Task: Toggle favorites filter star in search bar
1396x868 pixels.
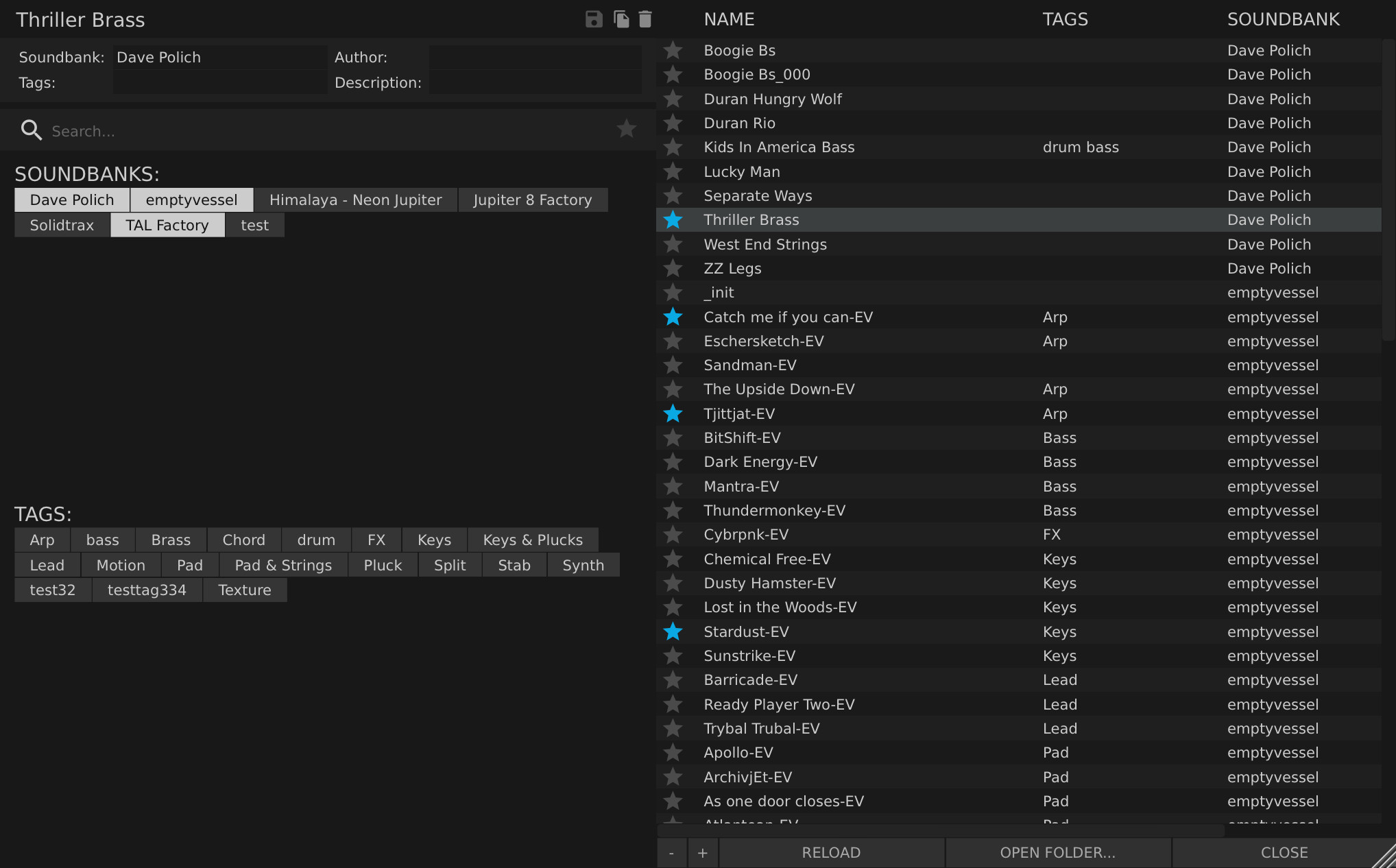Action: coord(626,129)
